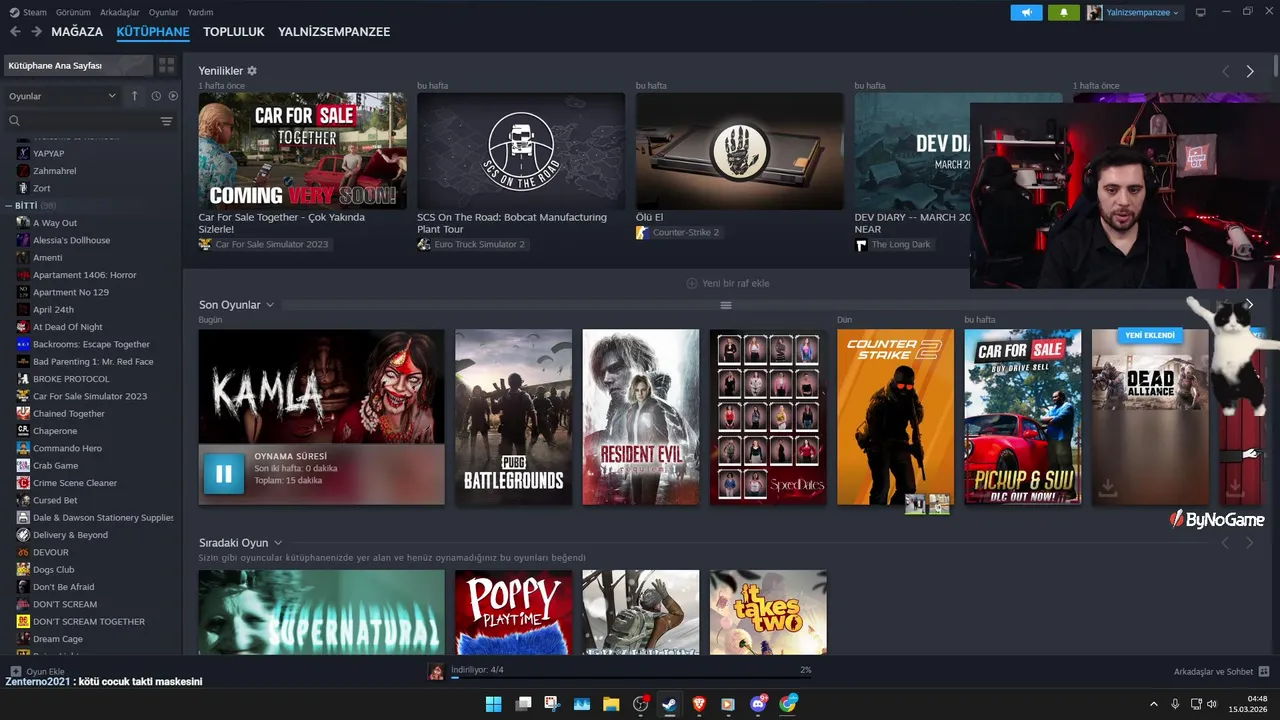This screenshot has width=1280, height=720.
Task: Switch to MAĞAZA tab
Action: point(77,32)
